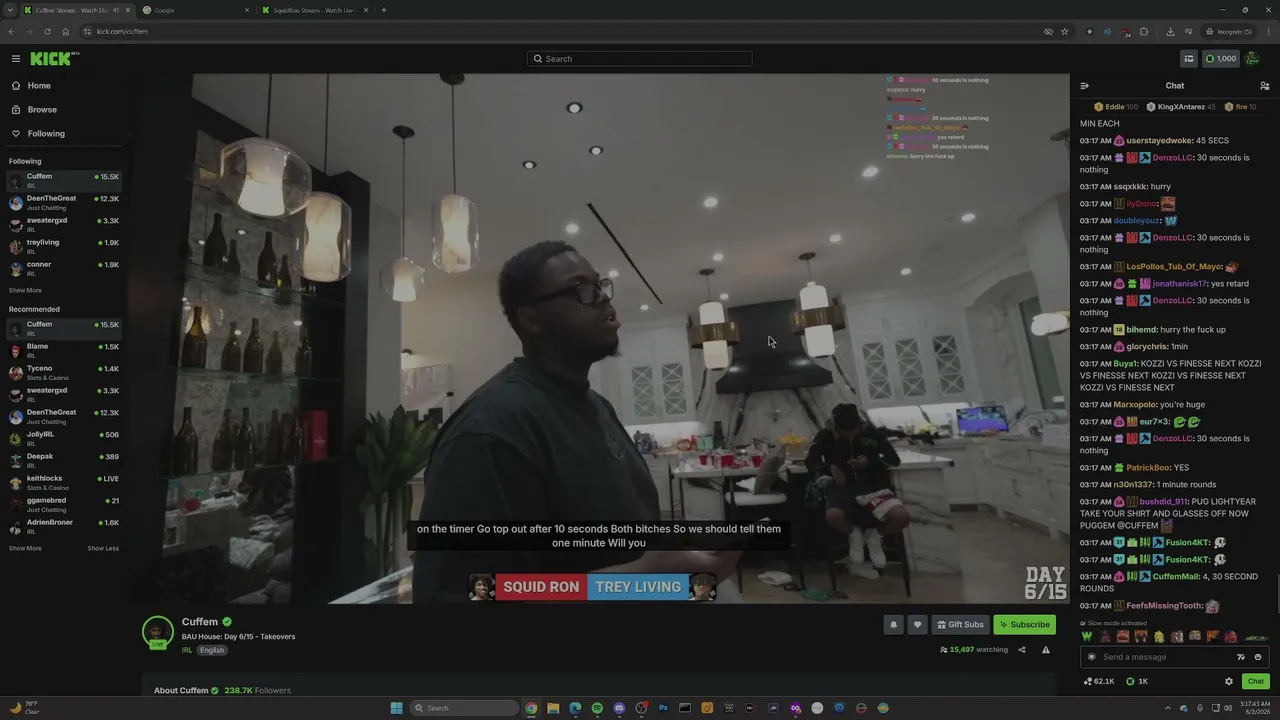The width and height of the screenshot is (1280, 720).
Task: Click the Incognito indicator
Action: tap(1229, 31)
